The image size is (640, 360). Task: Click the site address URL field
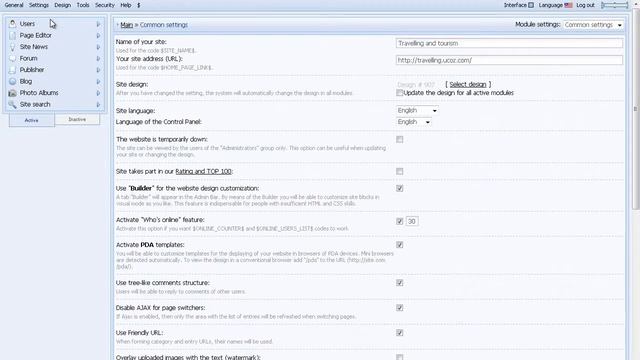tap(509, 60)
